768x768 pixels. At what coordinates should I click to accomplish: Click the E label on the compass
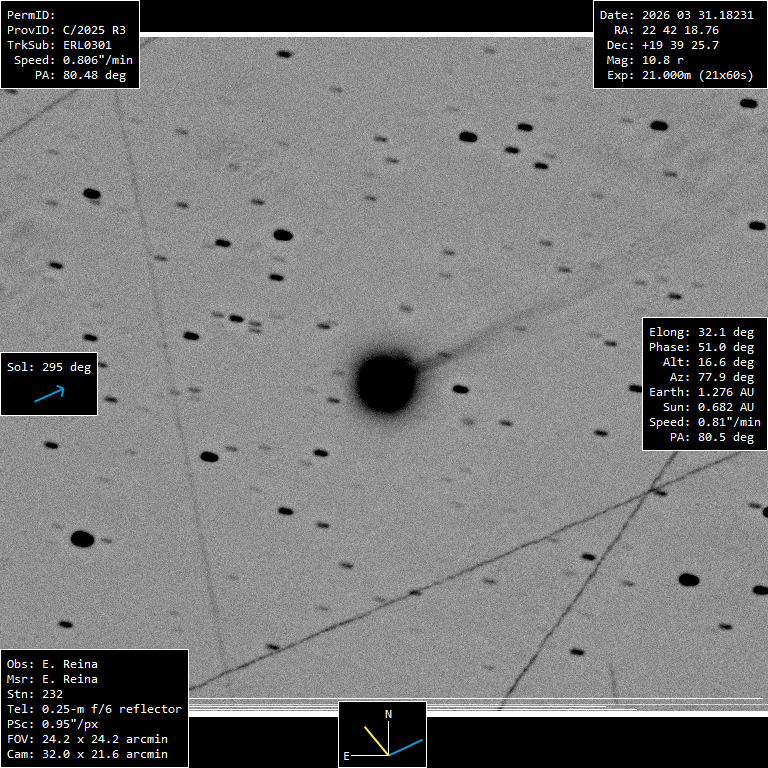(346, 756)
